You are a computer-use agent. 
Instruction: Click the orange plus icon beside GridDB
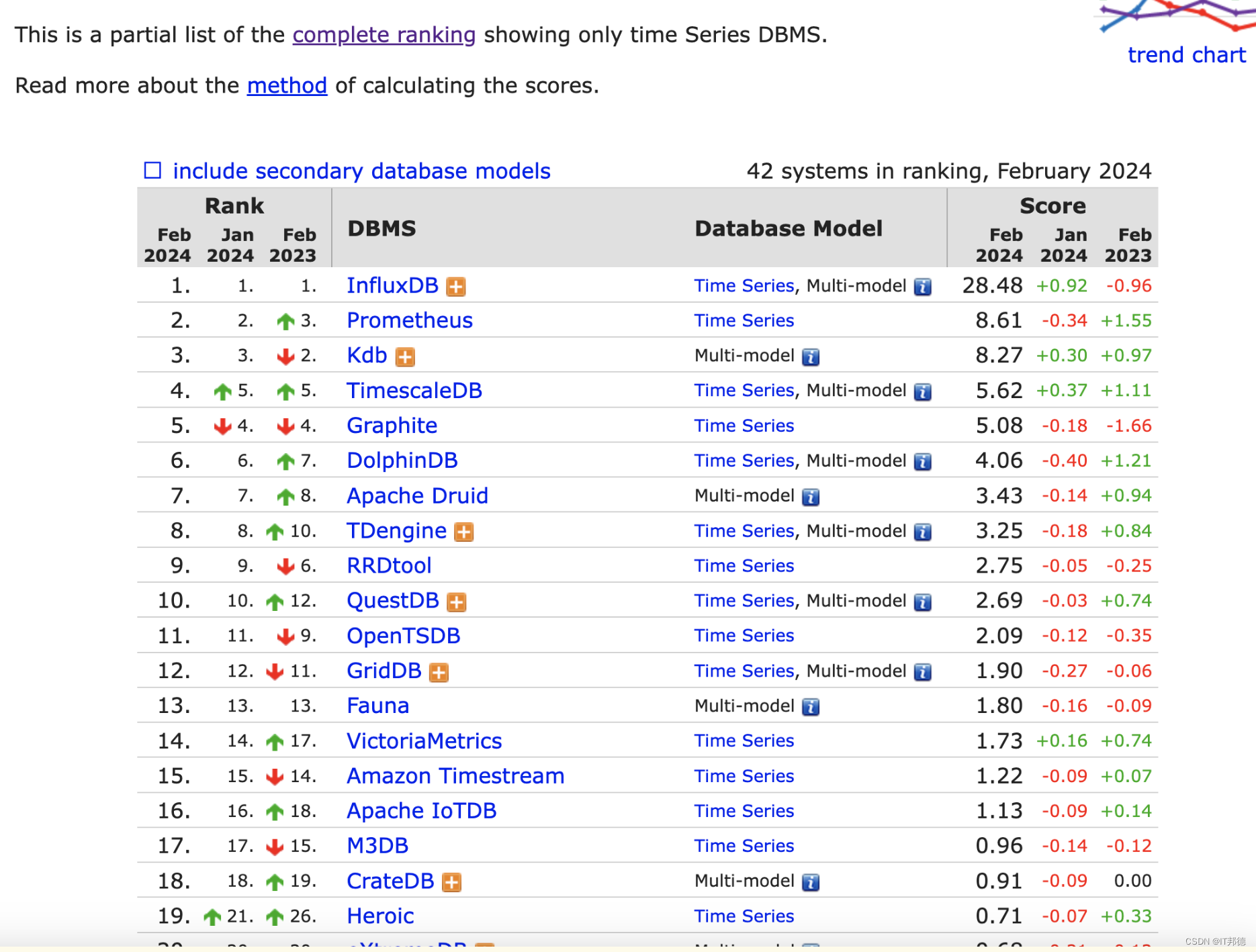pyautogui.click(x=439, y=672)
